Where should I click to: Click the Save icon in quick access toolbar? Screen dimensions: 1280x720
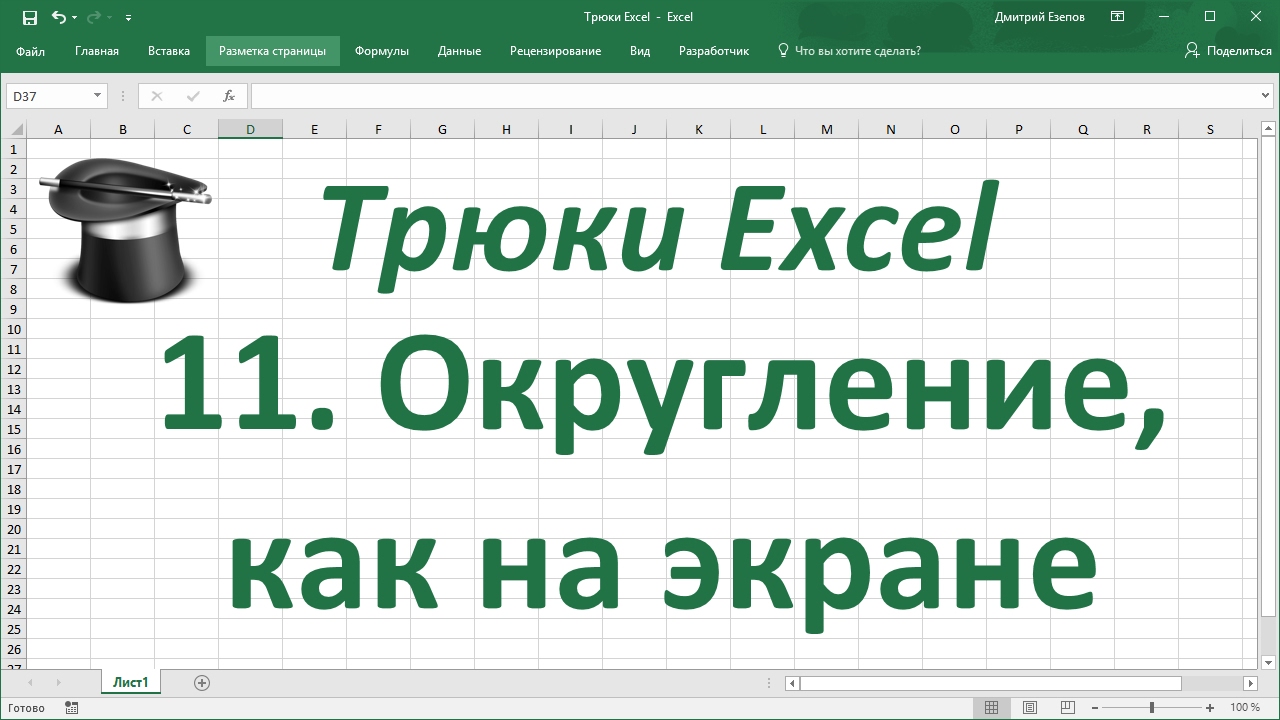point(29,17)
